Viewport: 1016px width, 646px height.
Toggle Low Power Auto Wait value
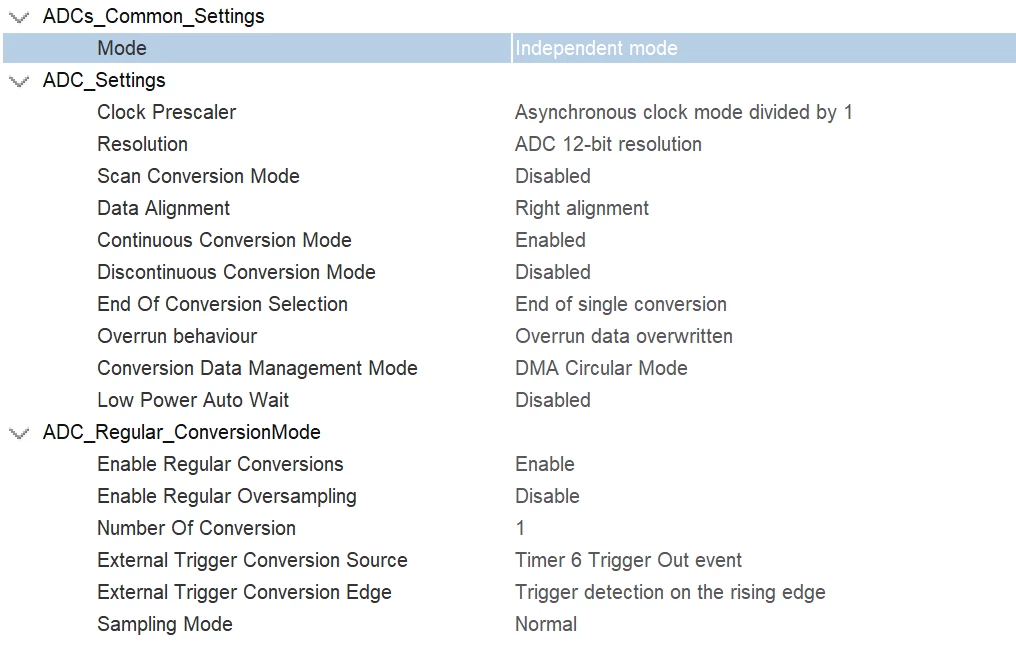coord(553,400)
